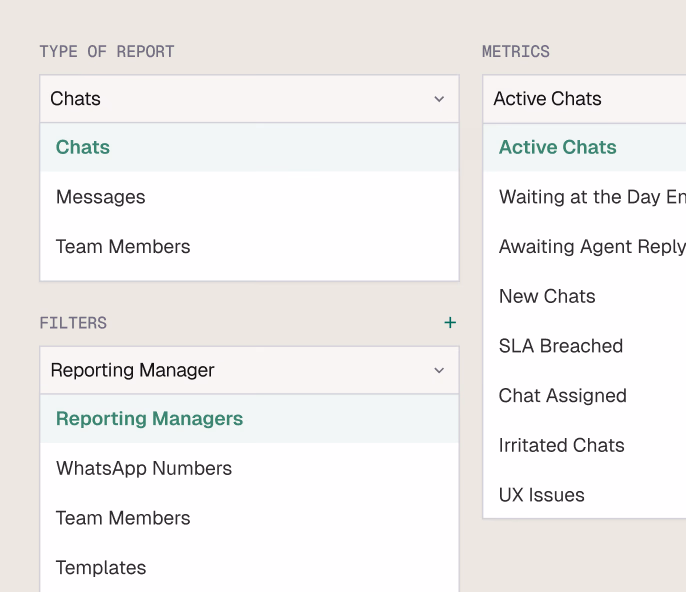Select Team Members in filters list
Viewport: 686px width, 592px height.
point(123,518)
